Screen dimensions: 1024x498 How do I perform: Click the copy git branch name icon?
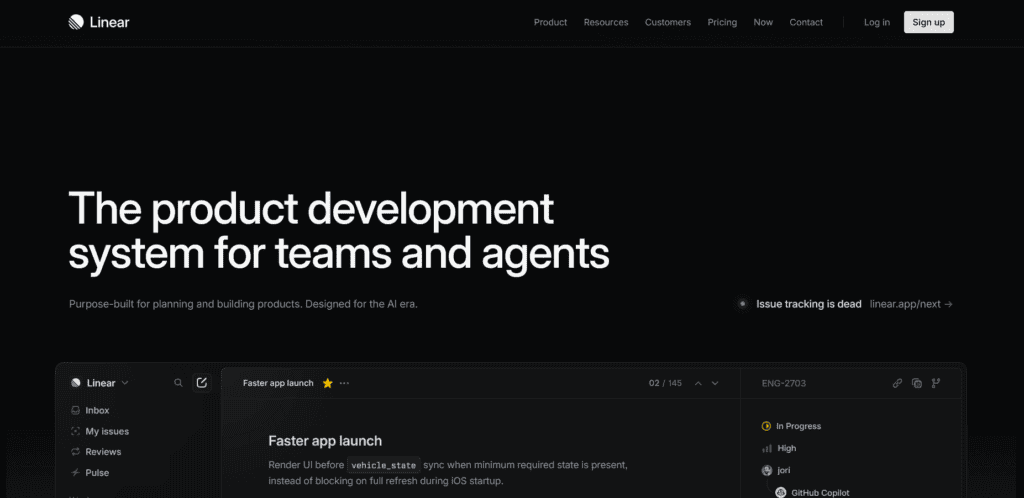click(x=936, y=383)
